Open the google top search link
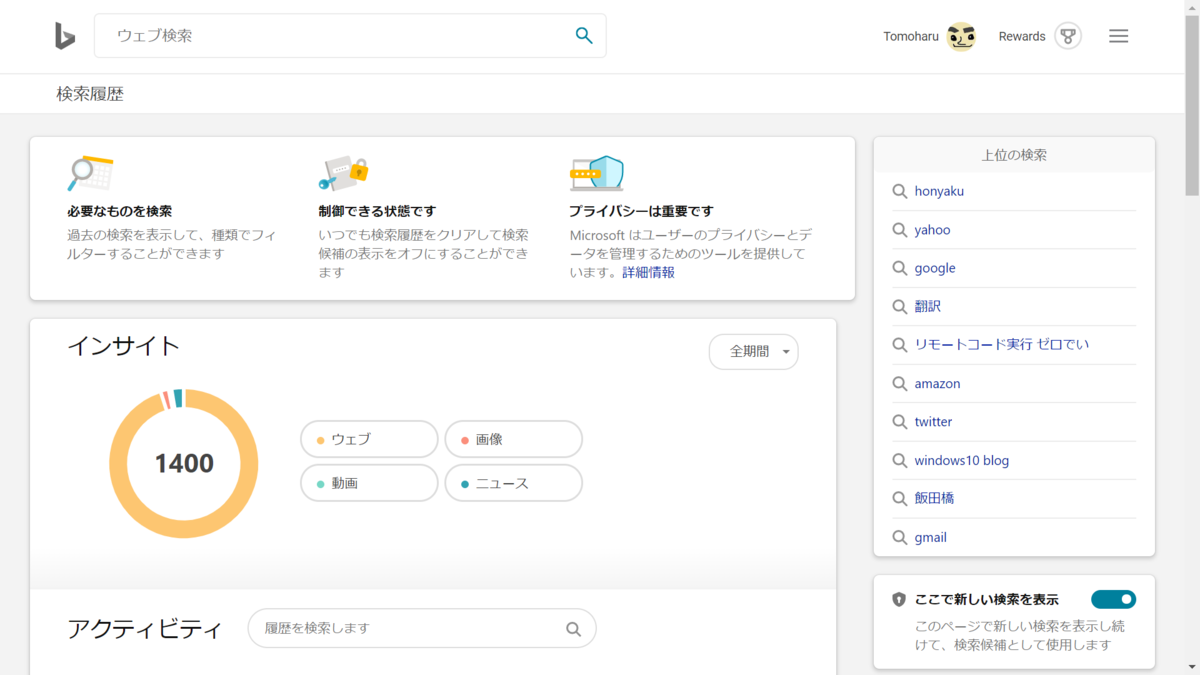This screenshot has width=1200, height=675. click(x=935, y=268)
